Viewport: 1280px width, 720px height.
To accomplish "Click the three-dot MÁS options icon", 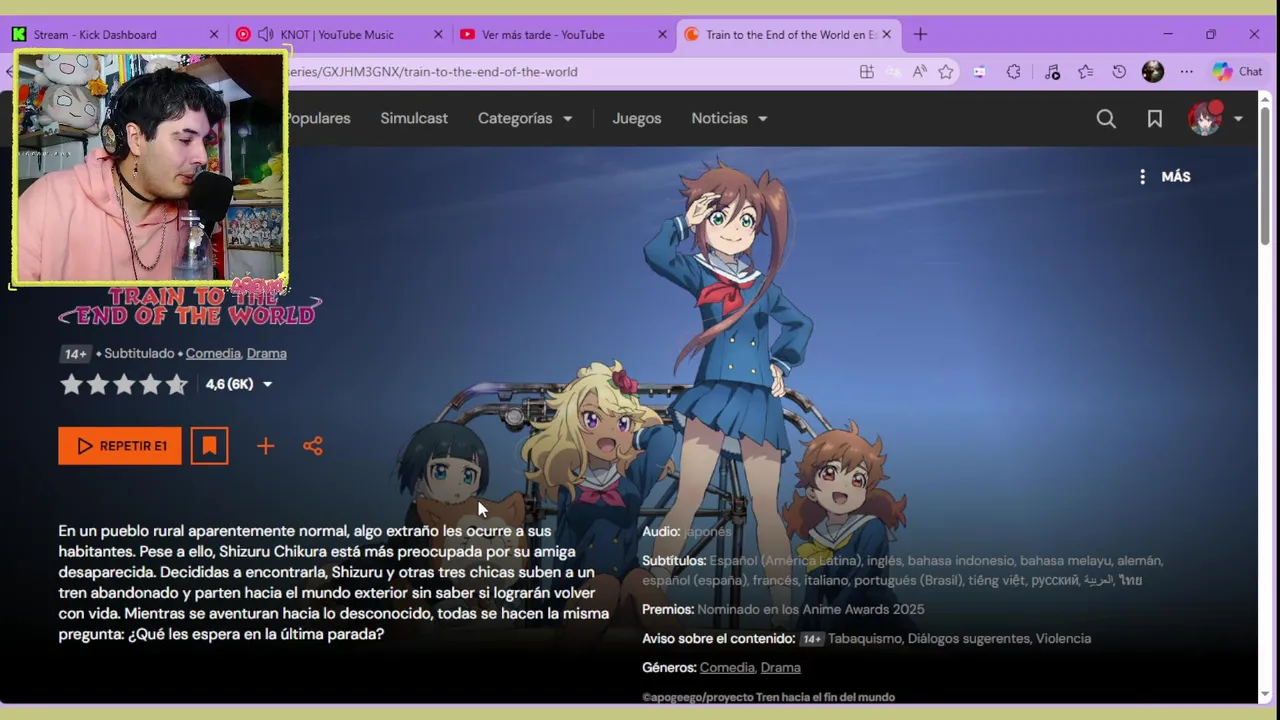I will 1142,176.
